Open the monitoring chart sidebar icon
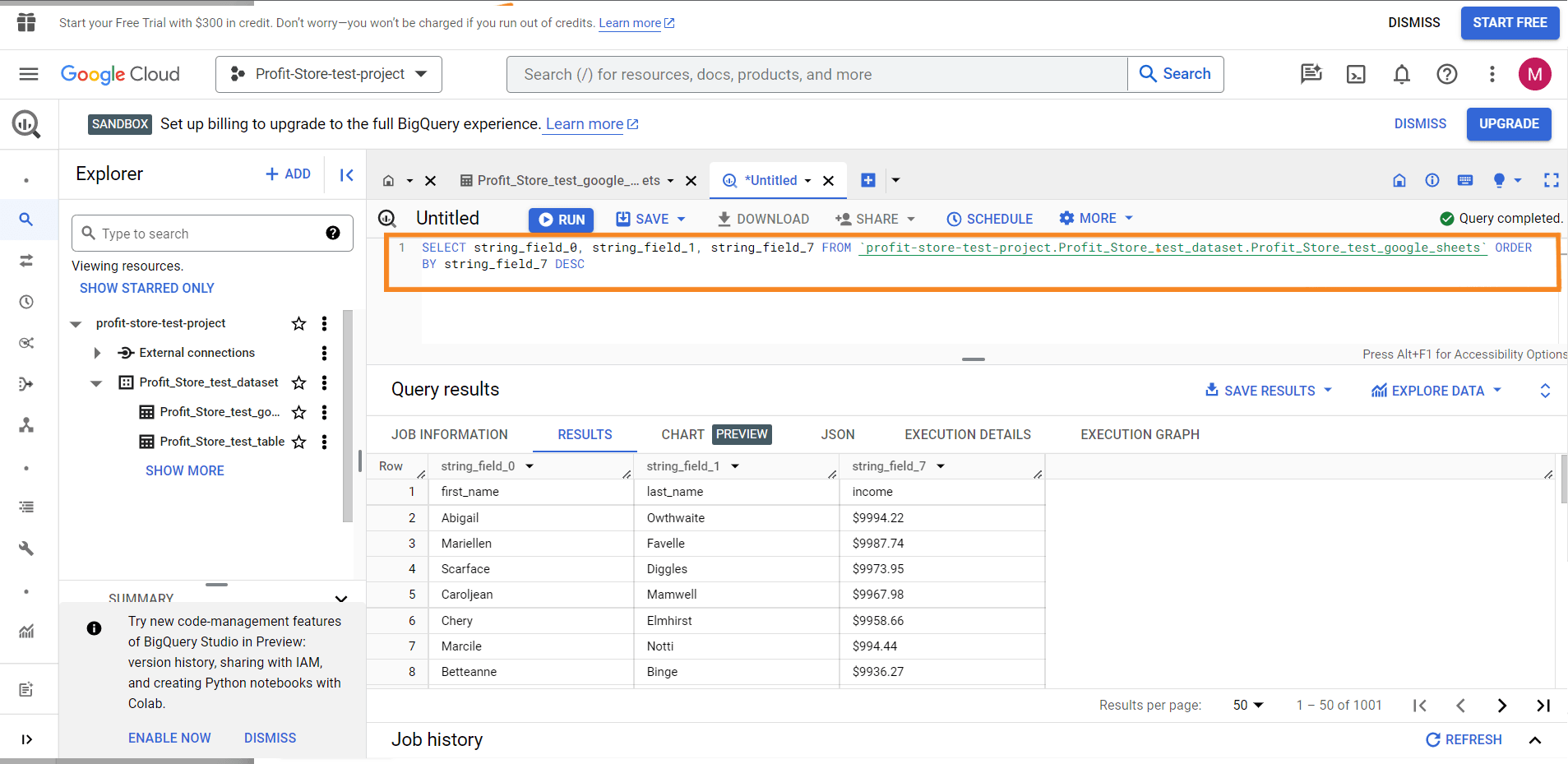 (x=26, y=632)
